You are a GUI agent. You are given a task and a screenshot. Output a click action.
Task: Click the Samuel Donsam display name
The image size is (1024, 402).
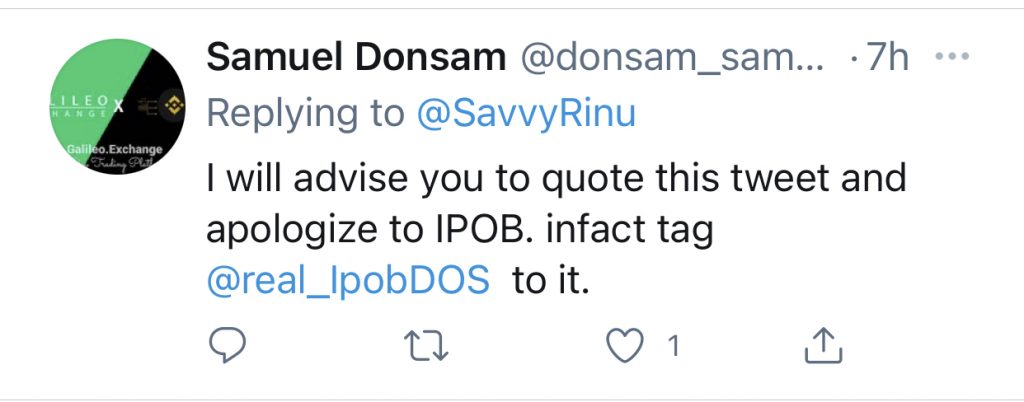[357, 57]
